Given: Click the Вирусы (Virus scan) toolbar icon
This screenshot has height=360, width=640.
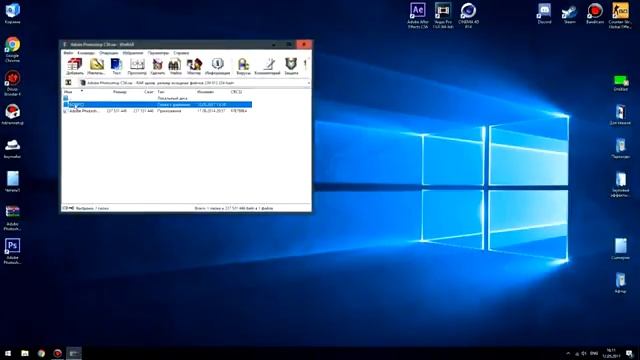Looking at the screenshot, I should (x=244, y=66).
